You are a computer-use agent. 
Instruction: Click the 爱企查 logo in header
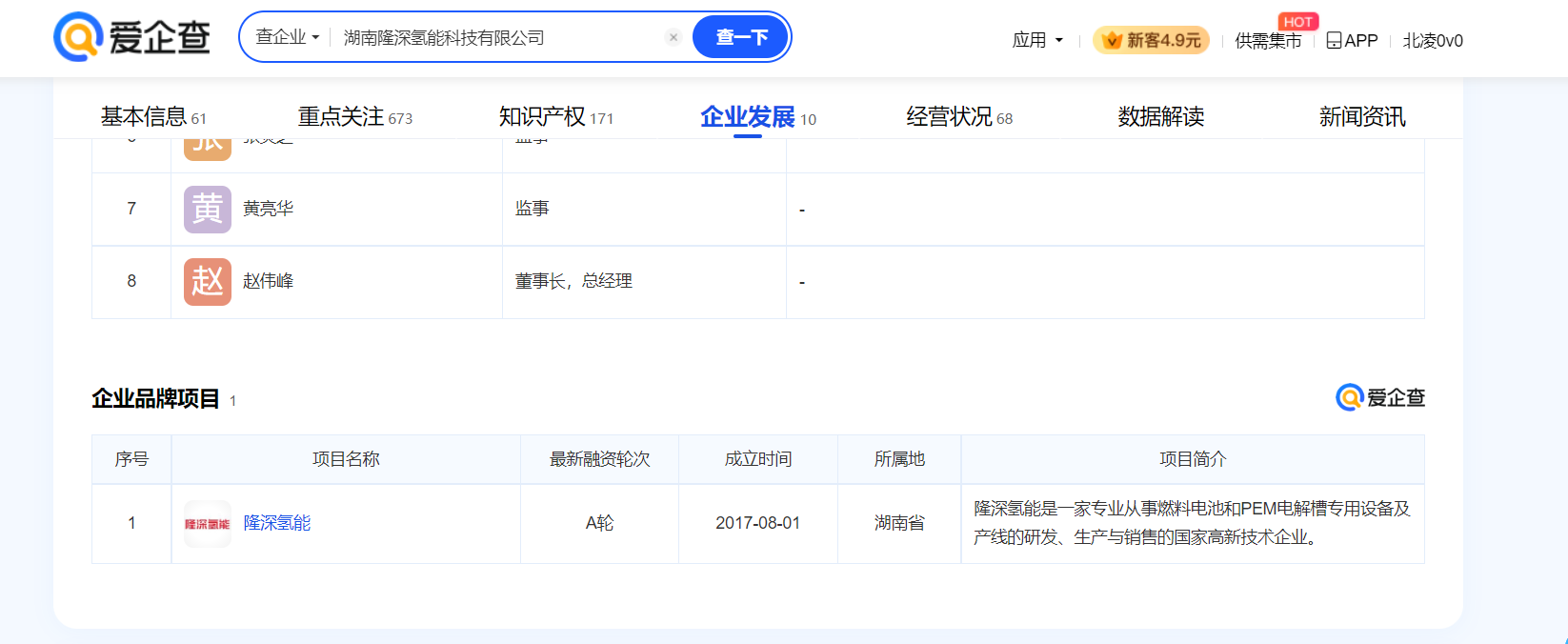click(131, 37)
